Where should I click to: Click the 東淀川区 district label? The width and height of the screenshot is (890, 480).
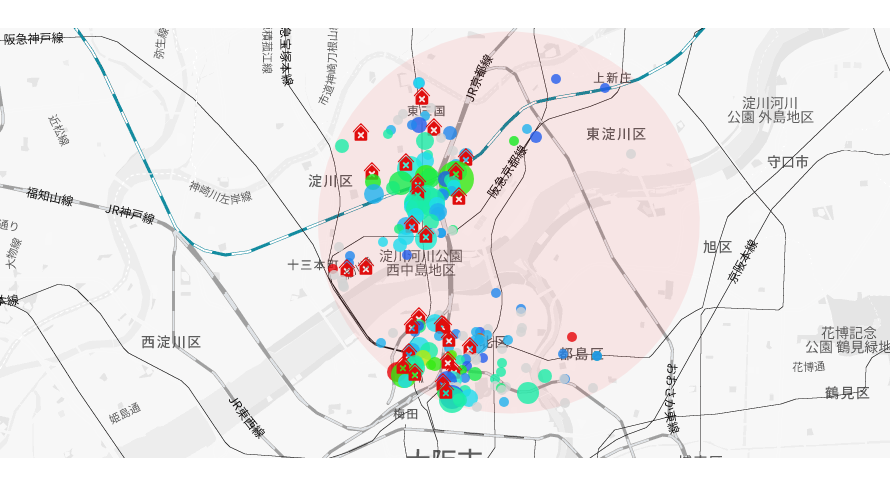point(616,134)
